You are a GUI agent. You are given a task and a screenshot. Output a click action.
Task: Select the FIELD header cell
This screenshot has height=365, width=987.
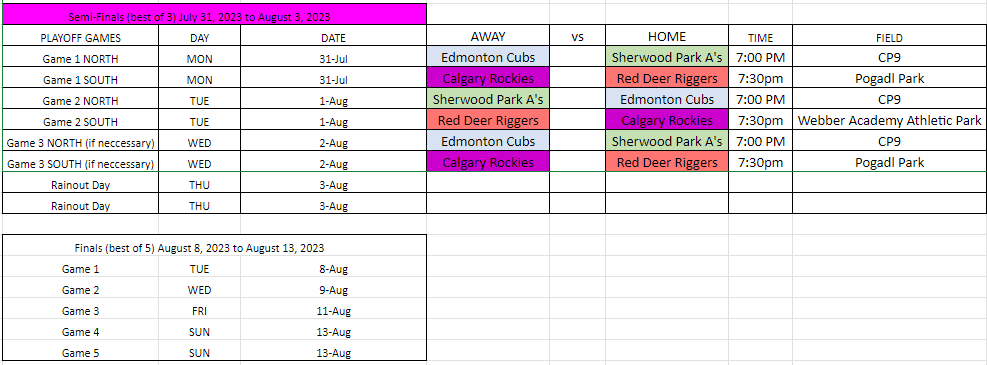tap(889, 36)
